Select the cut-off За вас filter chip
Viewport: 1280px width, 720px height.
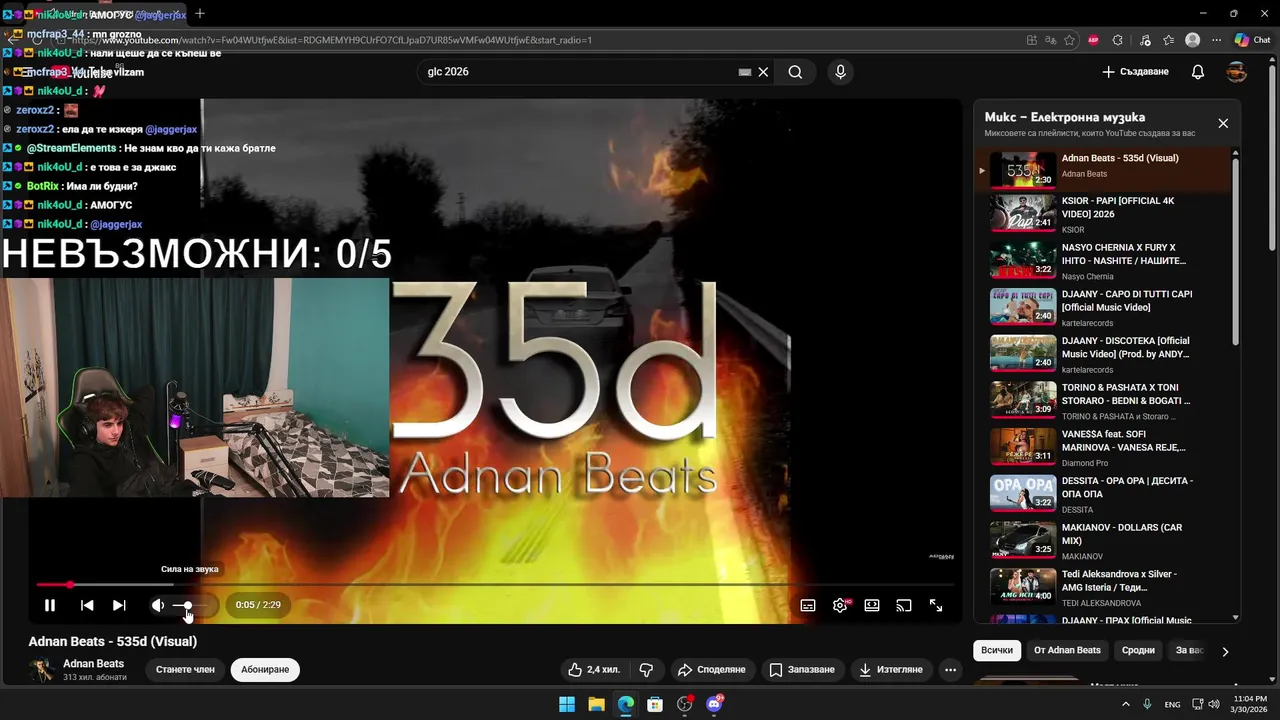point(1188,650)
